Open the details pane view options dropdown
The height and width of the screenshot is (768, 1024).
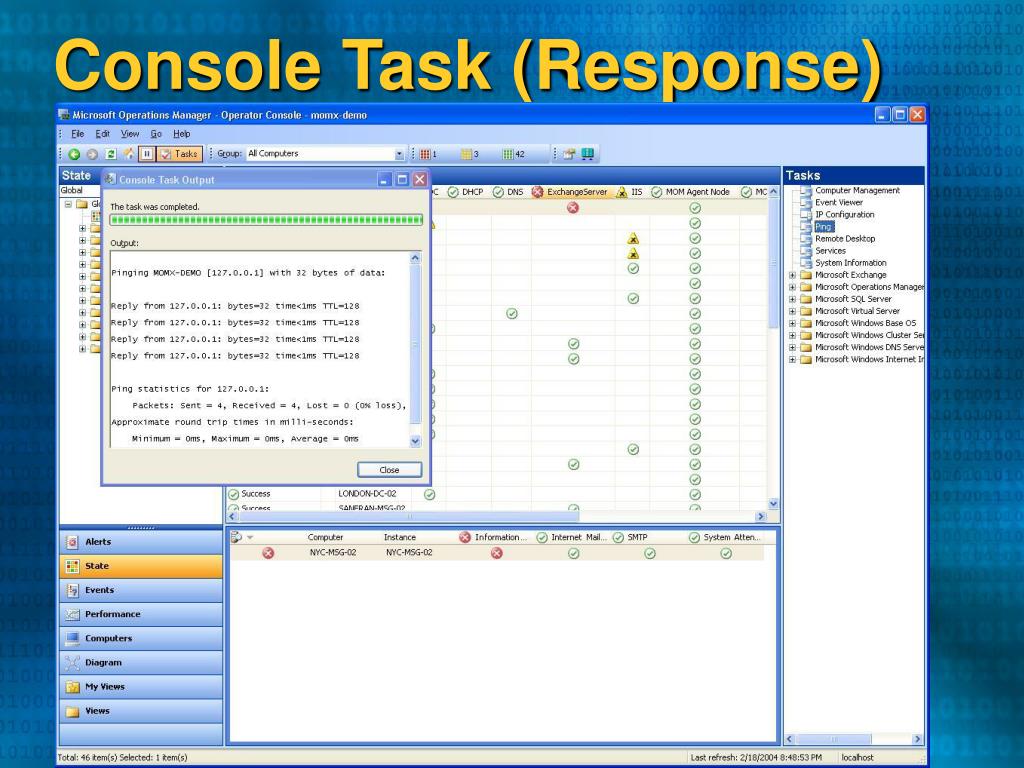249,537
